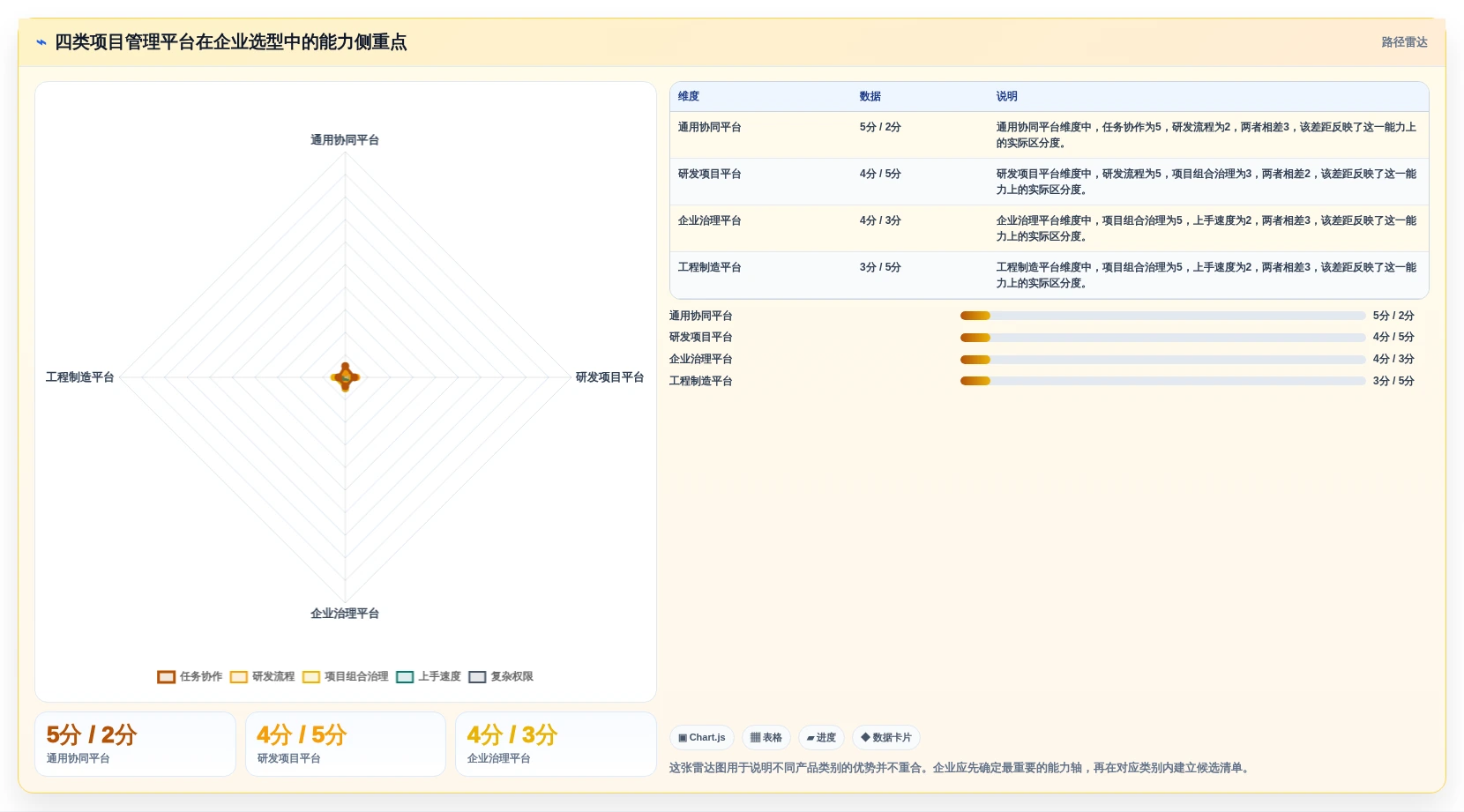Toggle 上手速度 legend swatch
The width and height of the screenshot is (1464, 812).
coord(405,677)
